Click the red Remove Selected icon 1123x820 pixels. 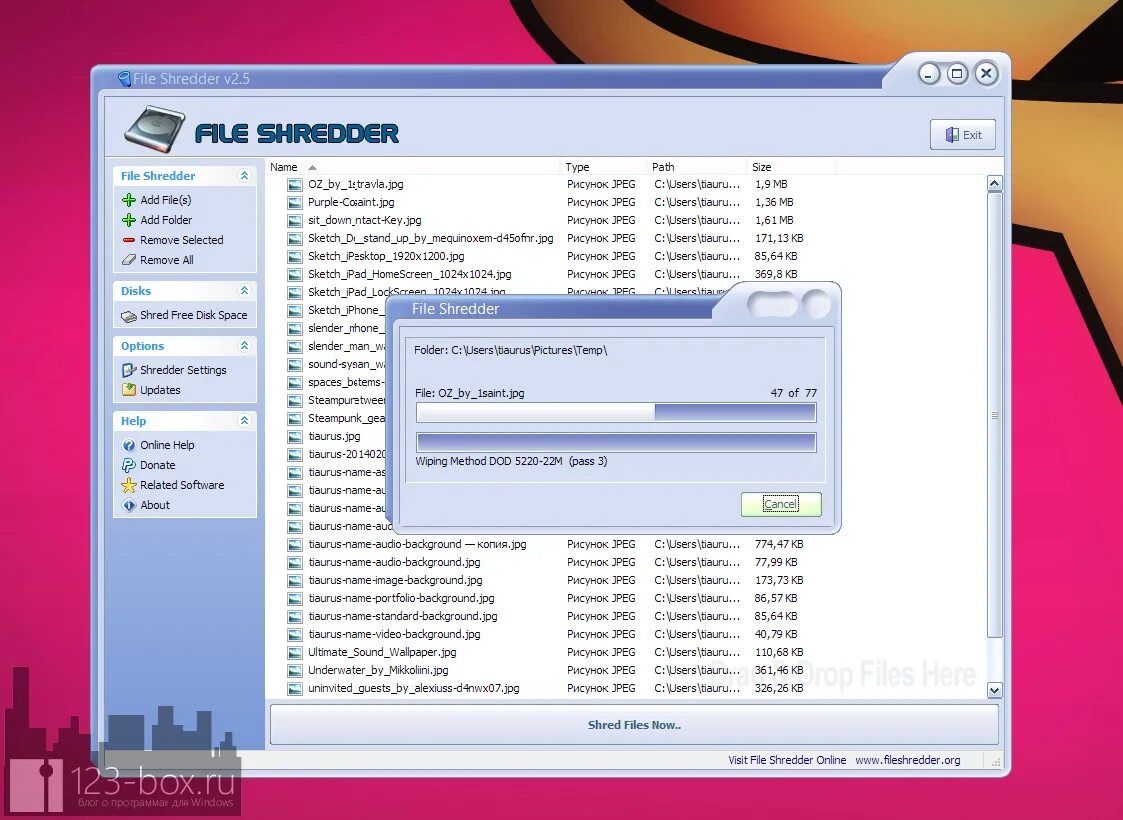point(129,240)
